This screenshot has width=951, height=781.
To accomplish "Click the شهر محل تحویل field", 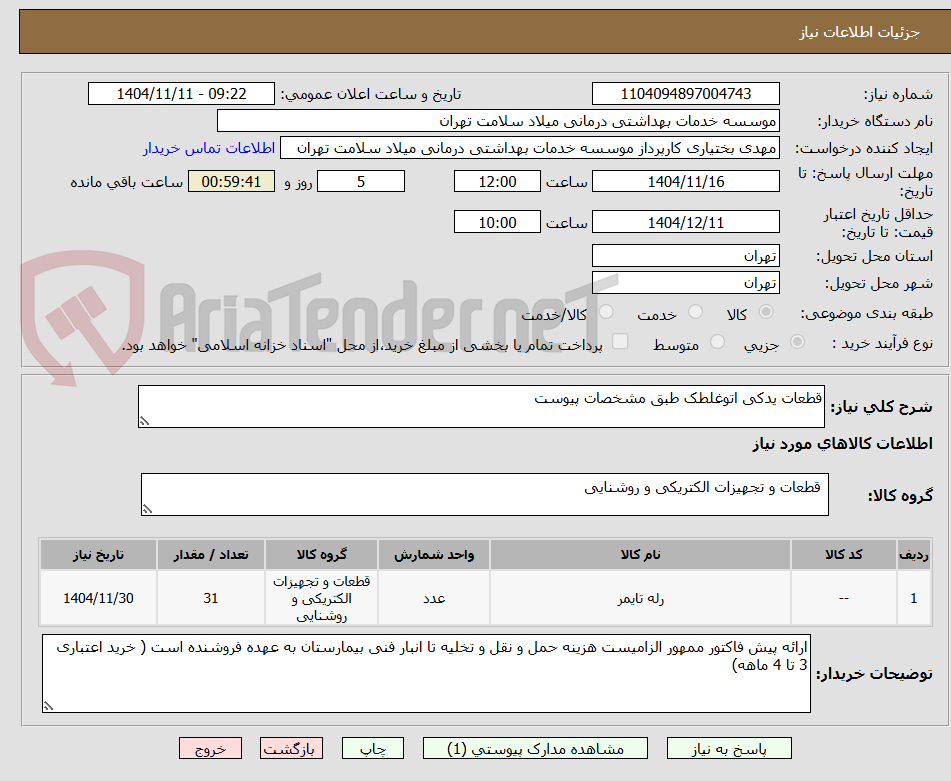I will click(685, 283).
